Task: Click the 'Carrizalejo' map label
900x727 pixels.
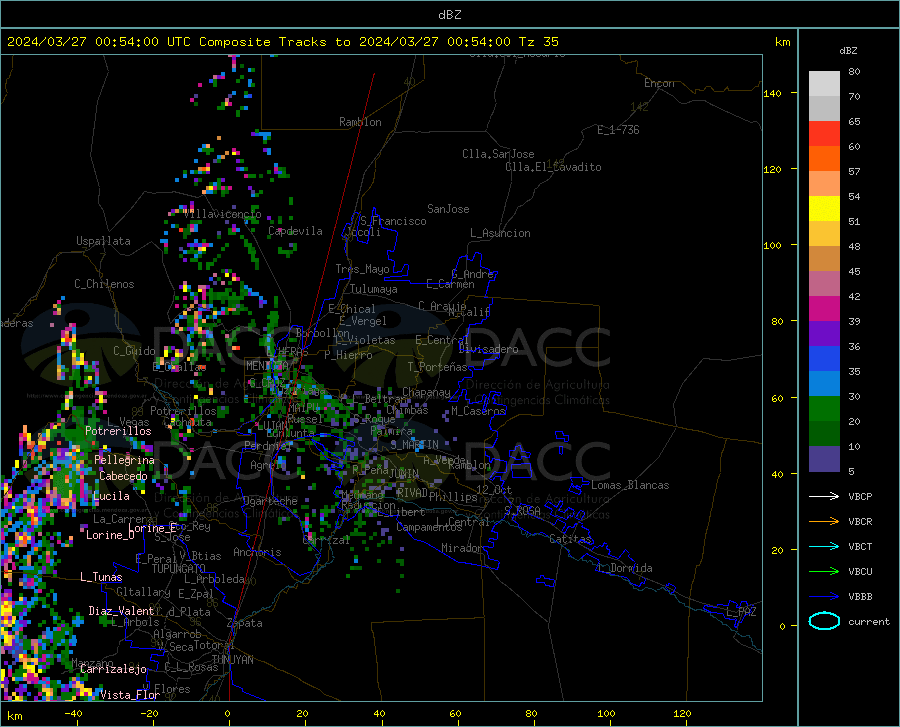Action: [113, 669]
